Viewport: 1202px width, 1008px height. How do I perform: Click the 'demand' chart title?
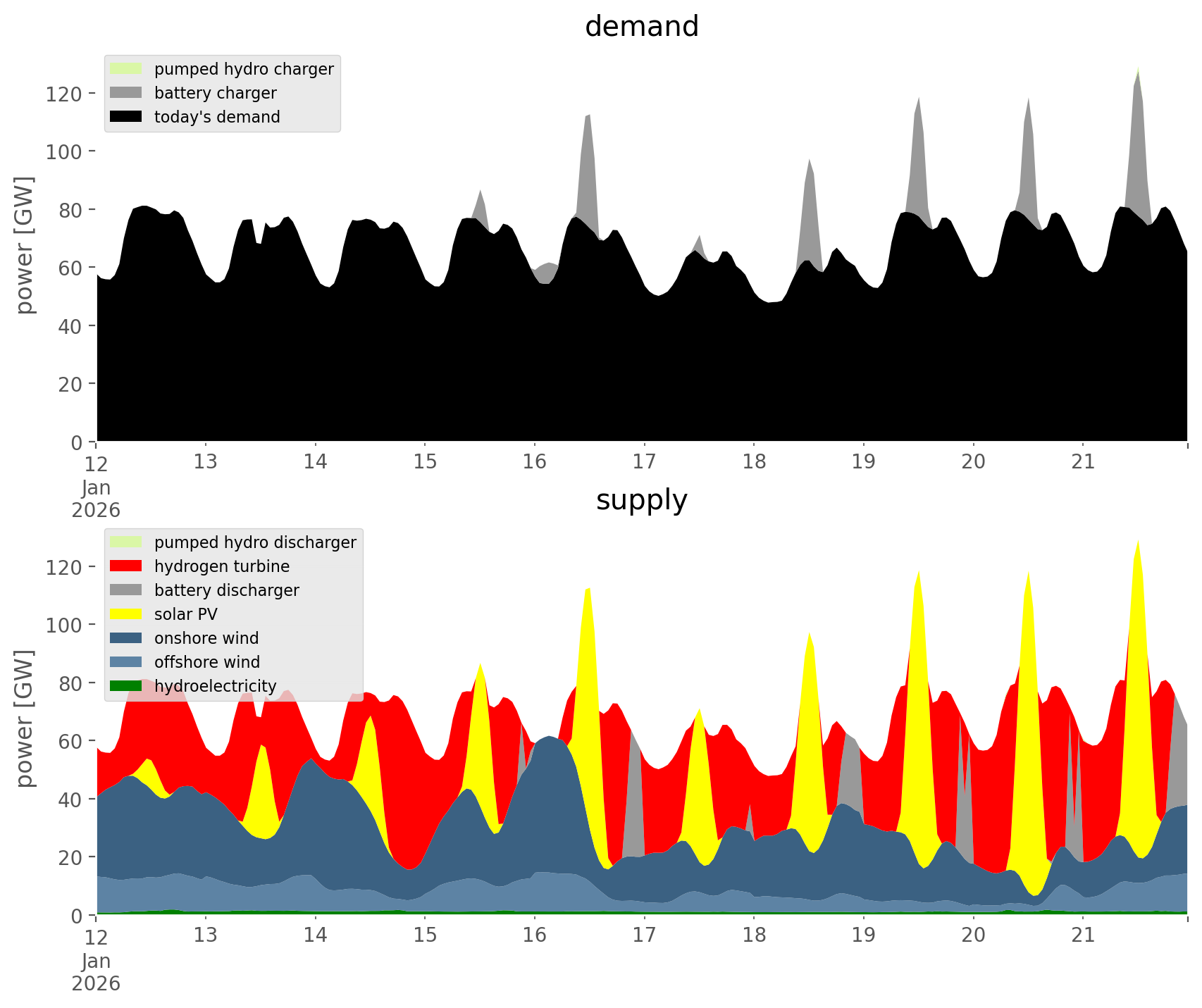(641, 27)
